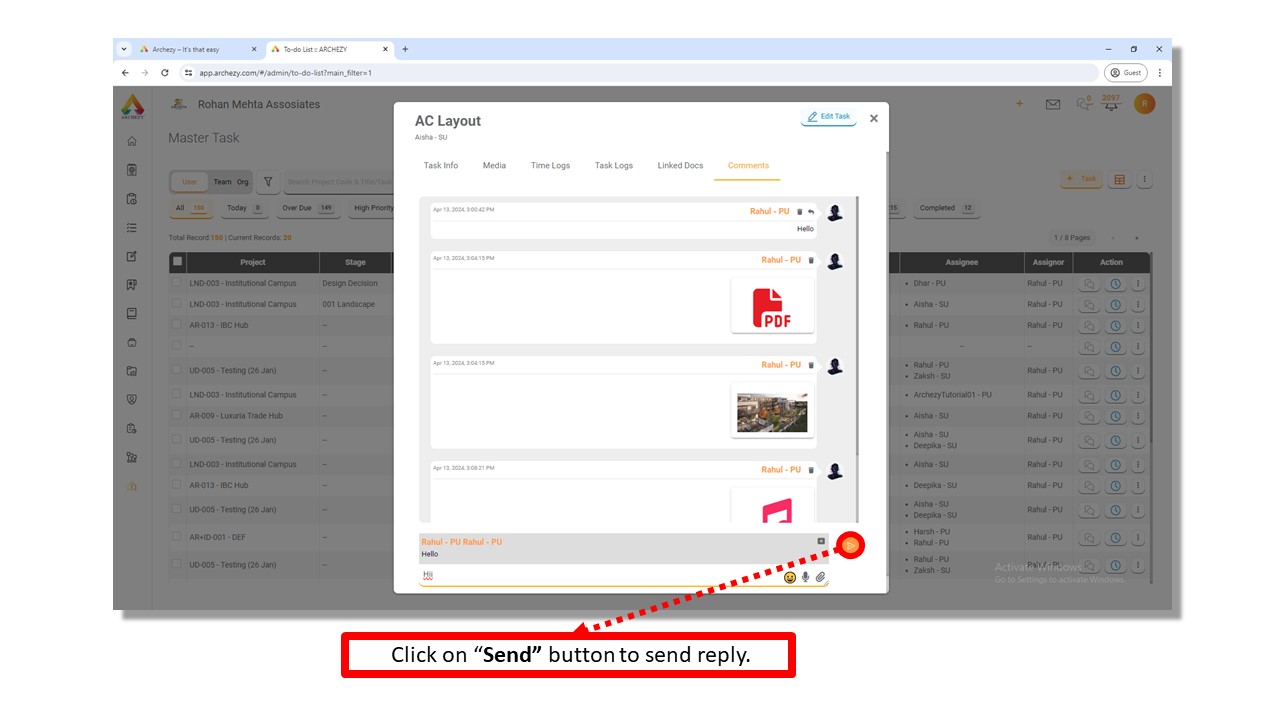1280x720 pixels.
Task: Click the search project code field
Action: click(x=340, y=182)
